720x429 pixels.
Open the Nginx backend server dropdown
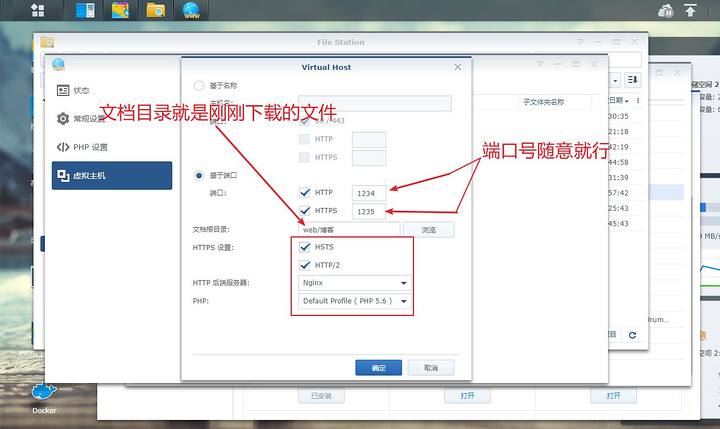[354, 283]
